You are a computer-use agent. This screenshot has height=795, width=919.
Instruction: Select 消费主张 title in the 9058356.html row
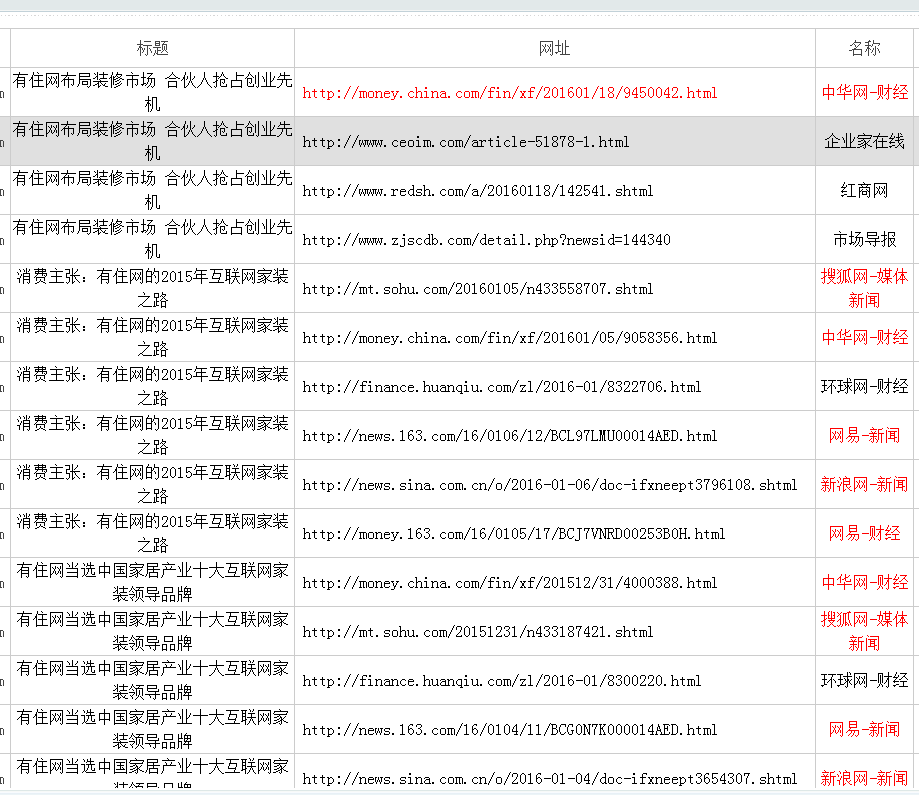pyautogui.click(x=152, y=337)
